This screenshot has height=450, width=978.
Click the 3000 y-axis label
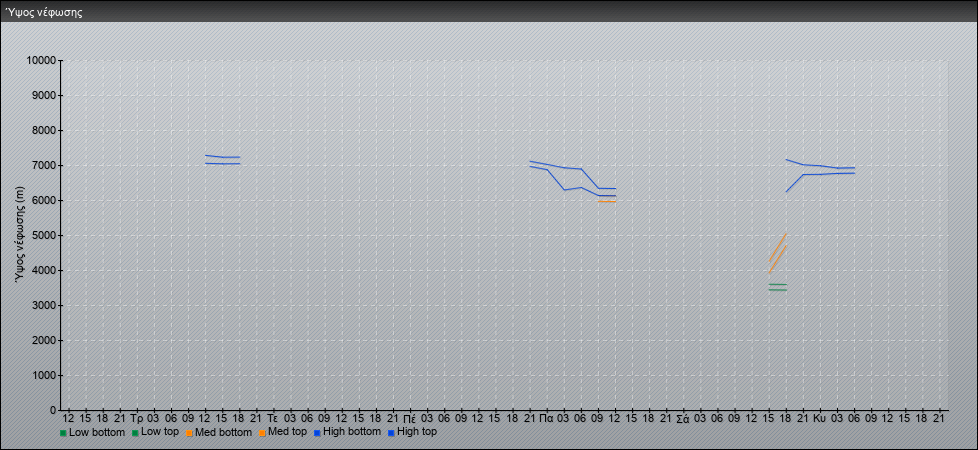click(x=44, y=305)
